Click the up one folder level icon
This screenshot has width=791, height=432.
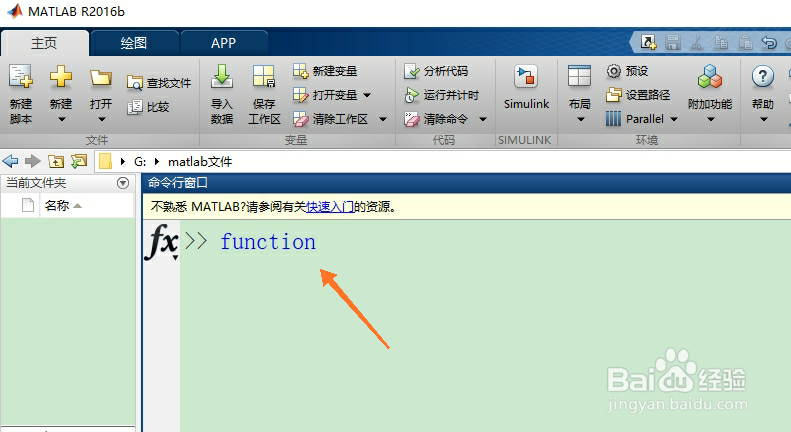tap(55, 161)
